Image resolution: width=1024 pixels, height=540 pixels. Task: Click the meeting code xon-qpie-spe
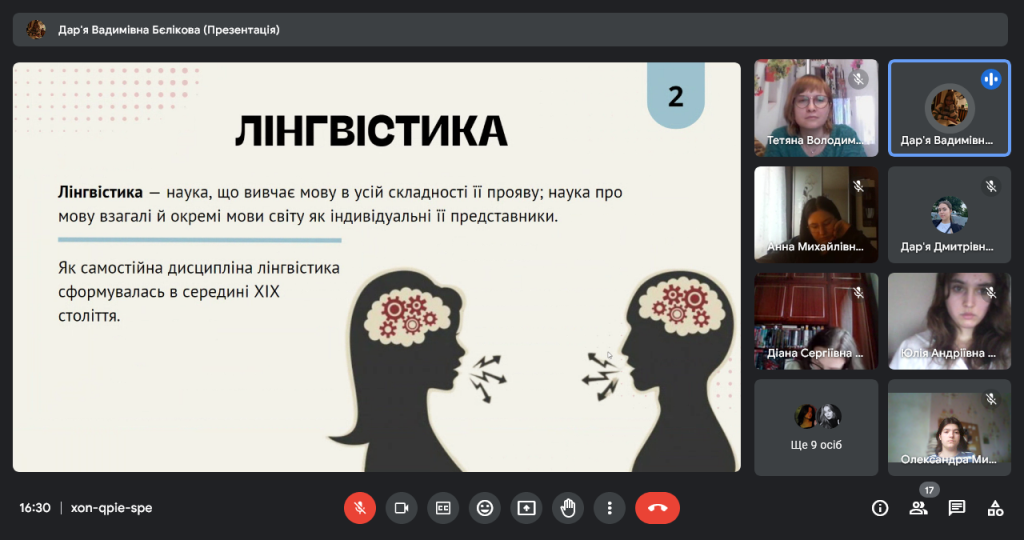click(x=112, y=508)
